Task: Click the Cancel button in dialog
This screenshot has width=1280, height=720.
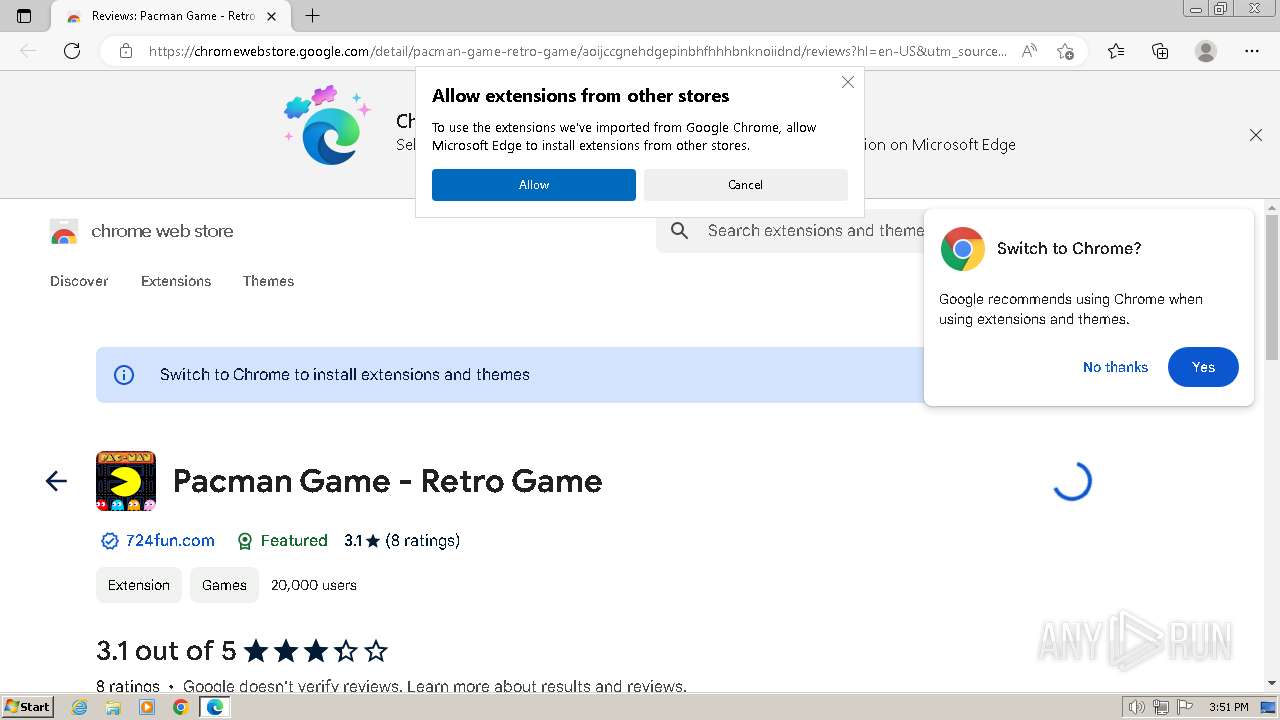Action: coord(746,185)
